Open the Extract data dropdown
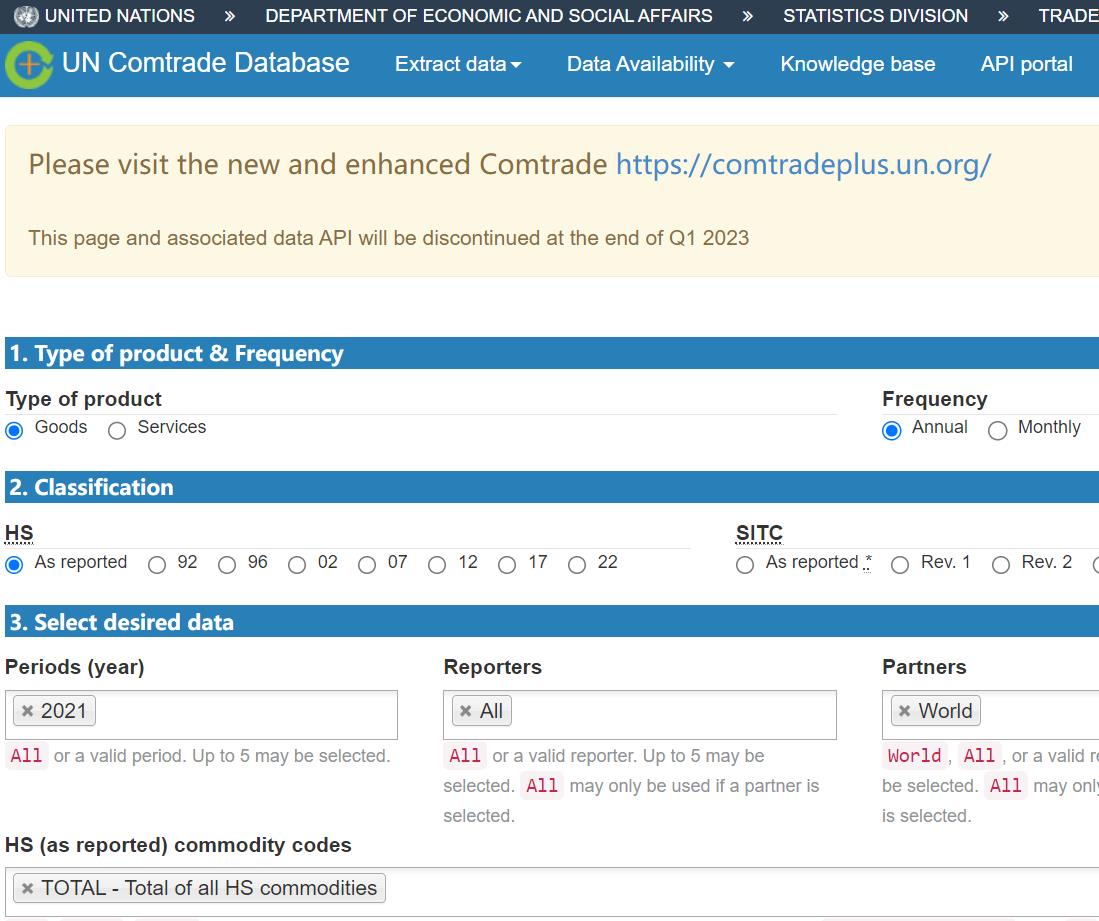The height and width of the screenshot is (921, 1099). (x=458, y=64)
